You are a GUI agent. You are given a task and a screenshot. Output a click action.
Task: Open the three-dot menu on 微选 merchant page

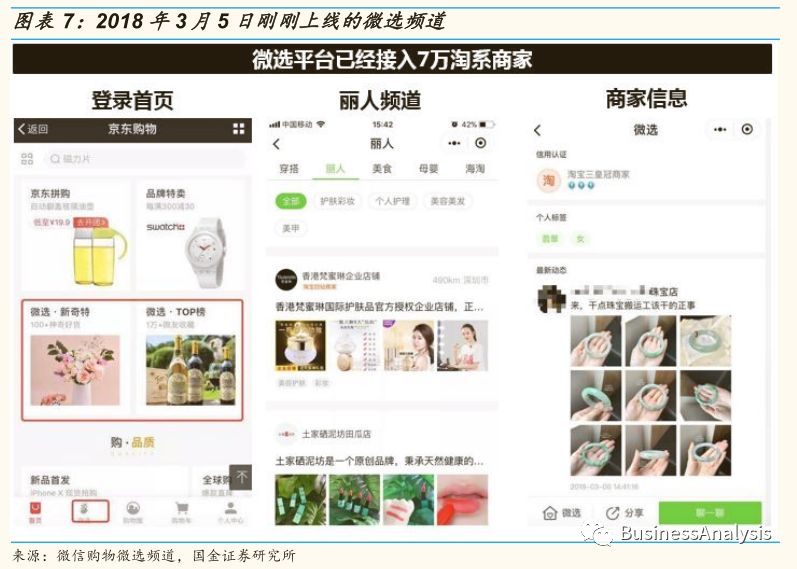[720, 130]
